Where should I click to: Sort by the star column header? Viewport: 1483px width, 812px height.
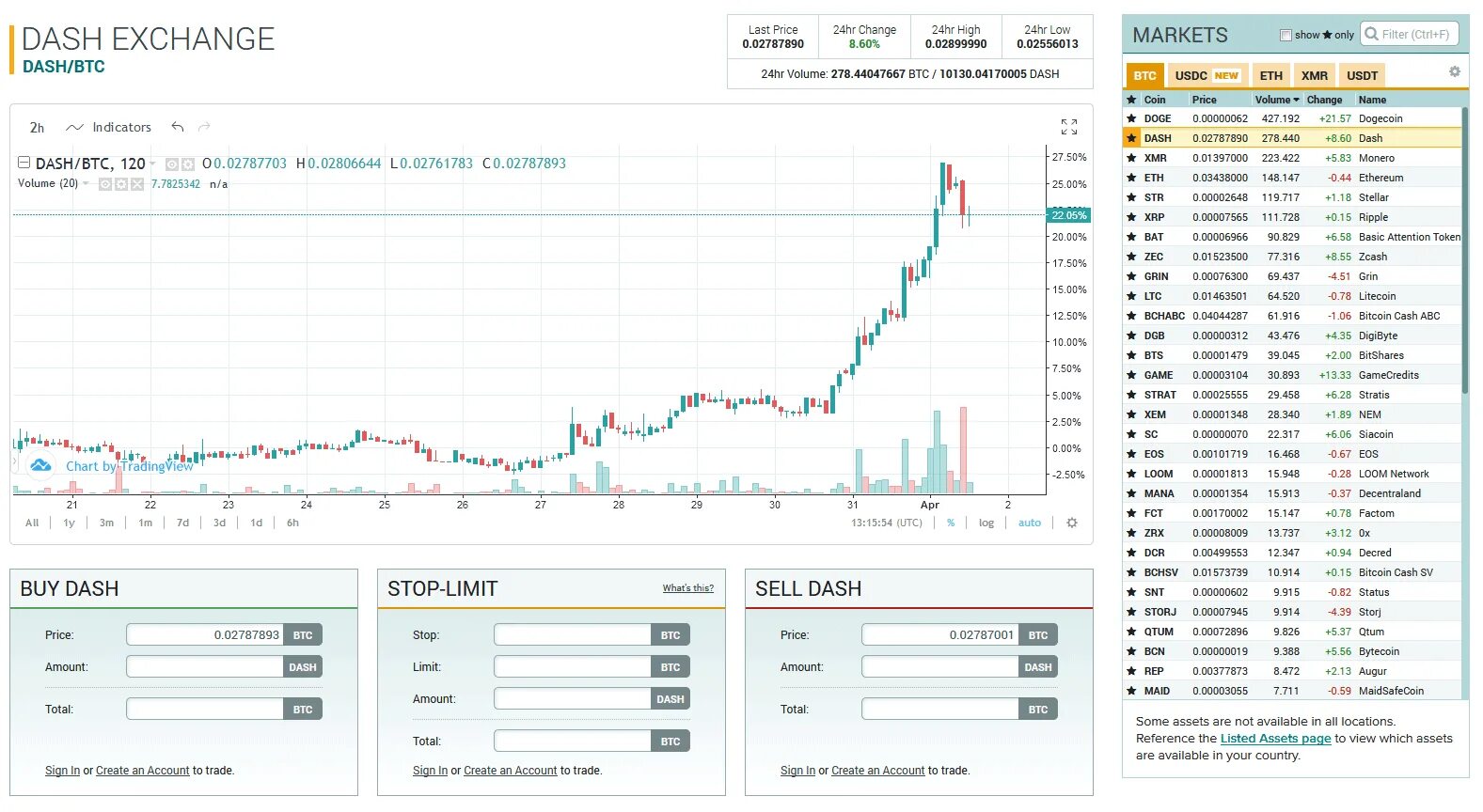click(x=1132, y=100)
